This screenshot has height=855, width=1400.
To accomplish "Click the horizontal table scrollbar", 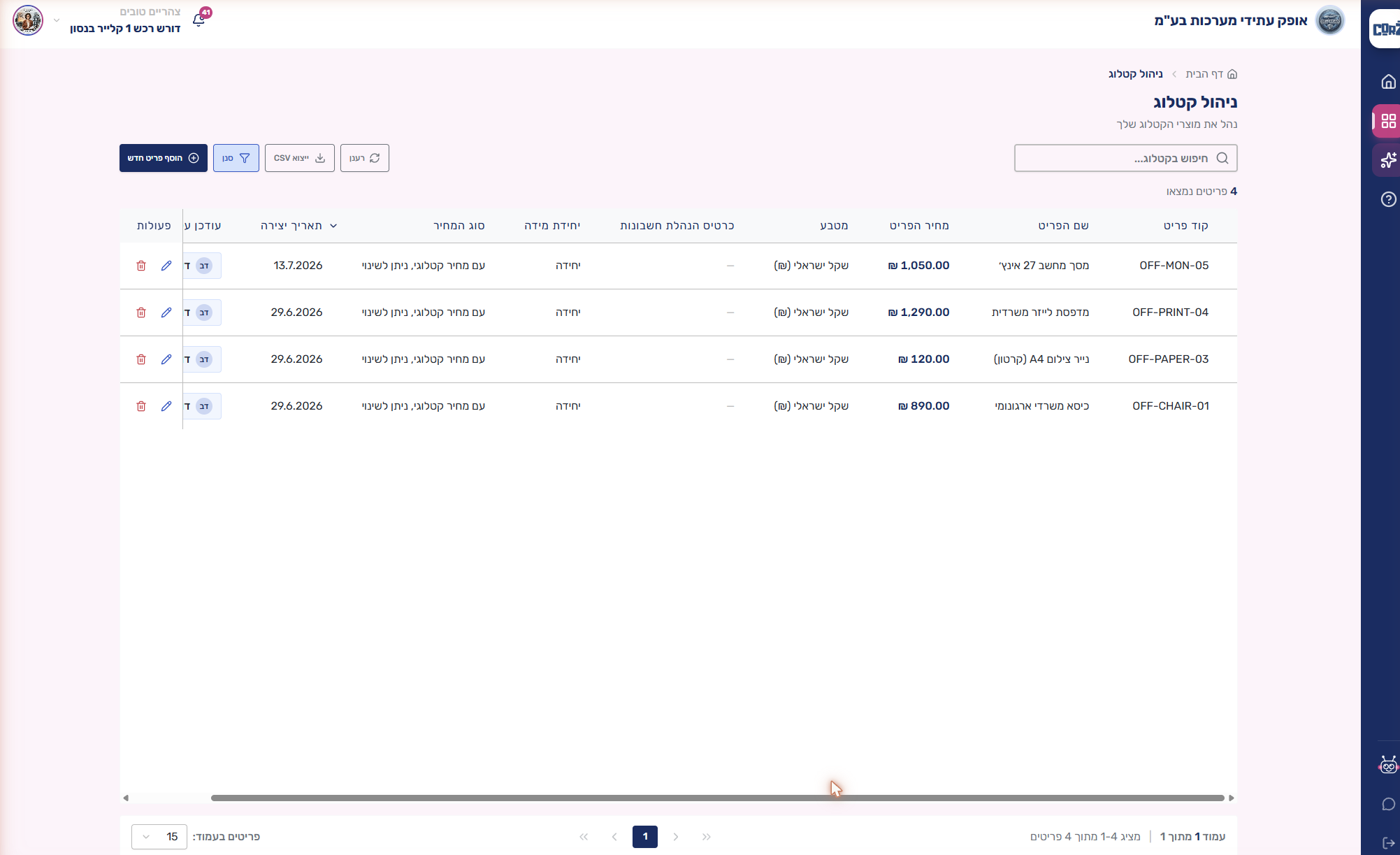I will pyautogui.click(x=718, y=798).
